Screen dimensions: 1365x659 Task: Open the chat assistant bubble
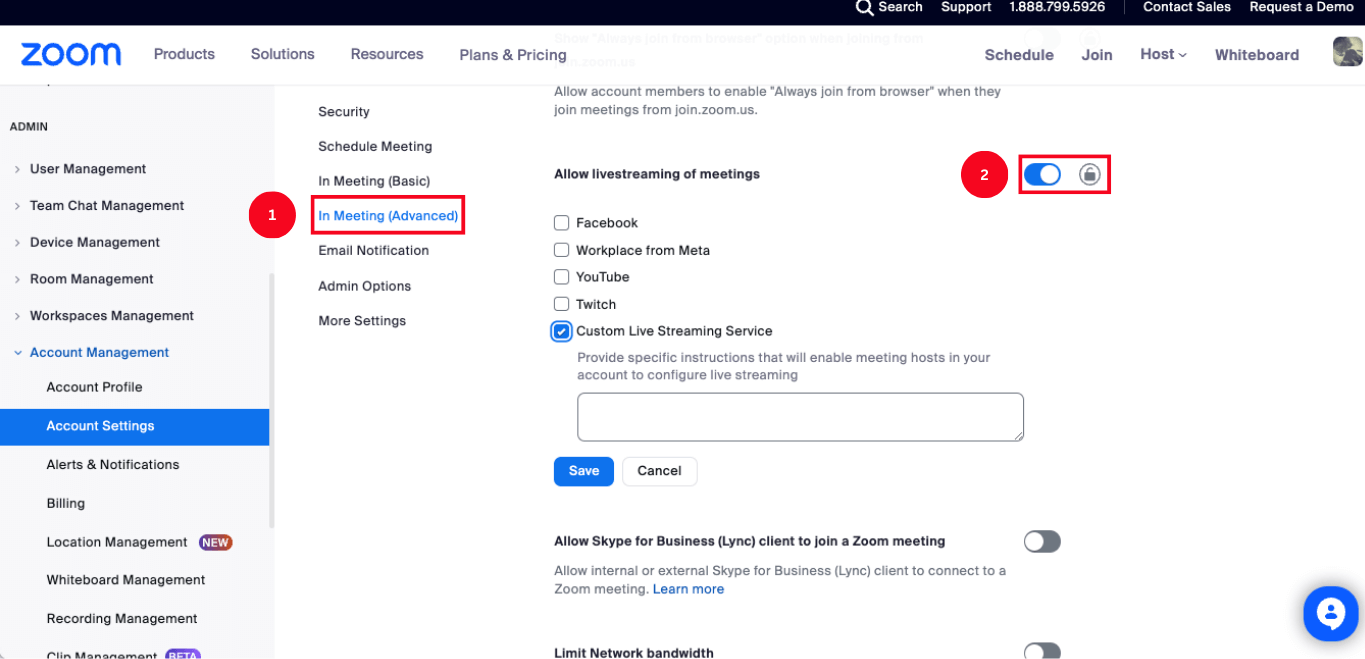tap(1331, 613)
